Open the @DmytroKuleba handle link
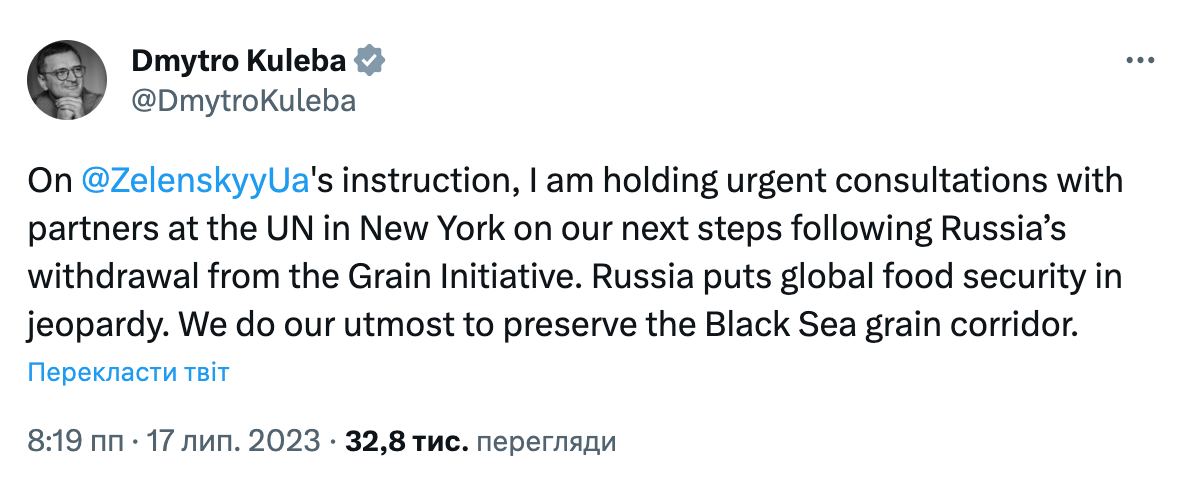The width and height of the screenshot is (1190, 482). (x=243, y=100)
